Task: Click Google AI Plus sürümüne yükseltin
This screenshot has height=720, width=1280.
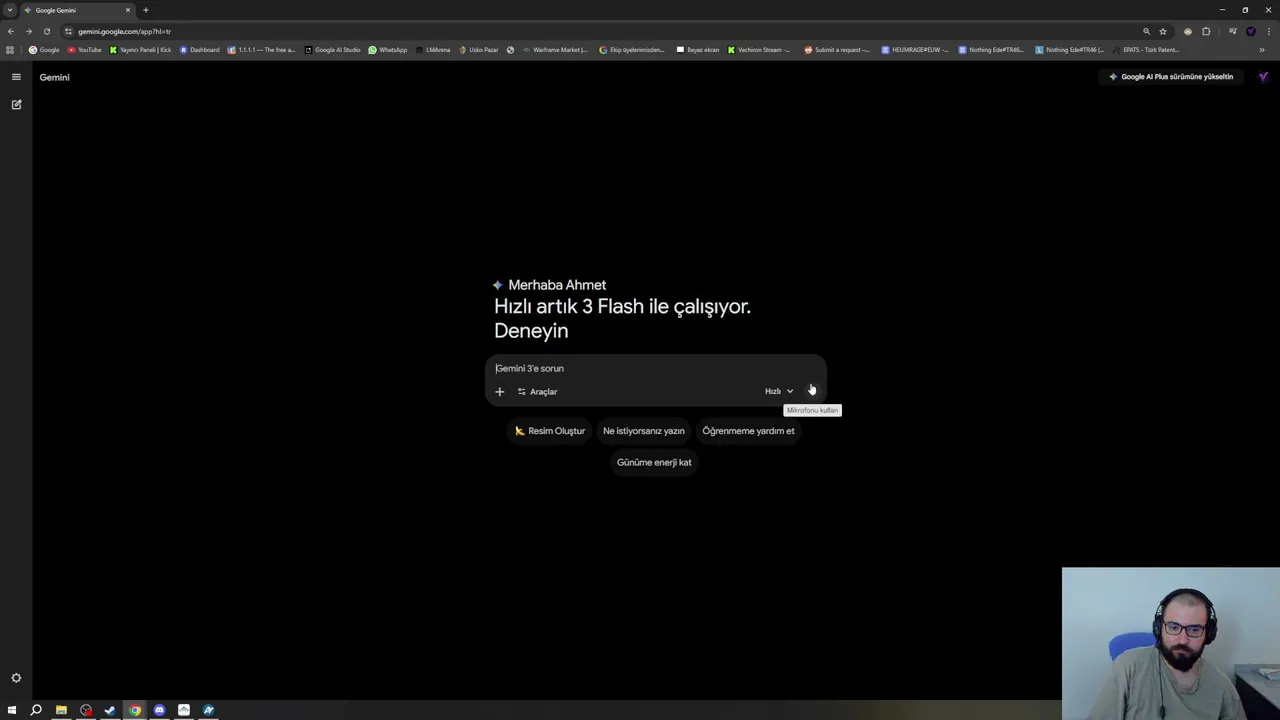Action: 1171,77
